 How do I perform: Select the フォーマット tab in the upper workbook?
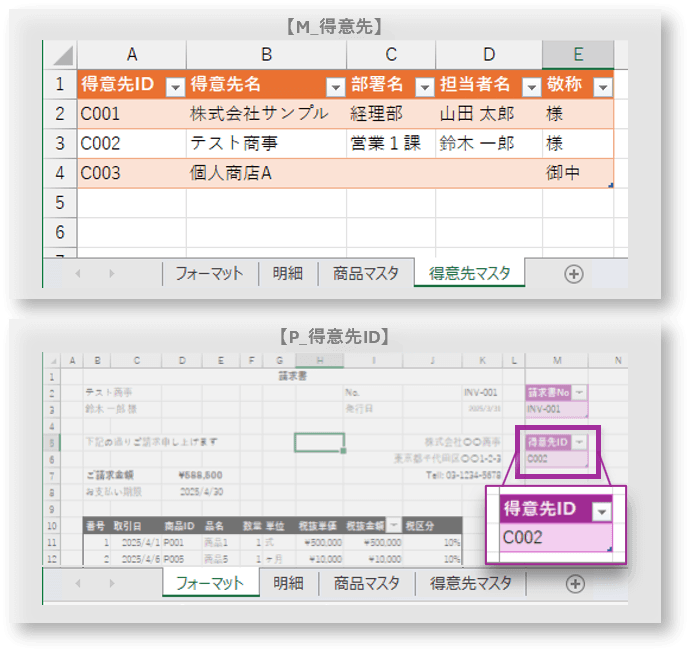pyautogui.click(x=210, y=272)
